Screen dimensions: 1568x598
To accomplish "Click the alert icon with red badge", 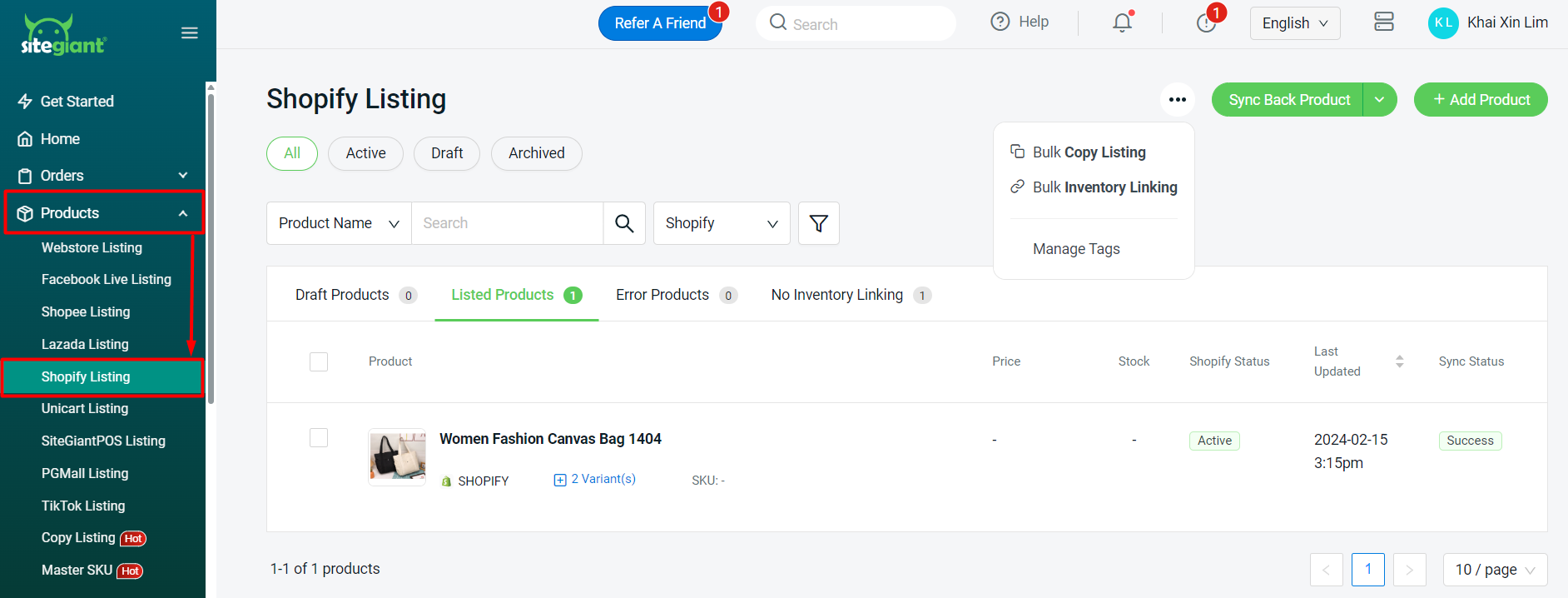I will 1206,22.
